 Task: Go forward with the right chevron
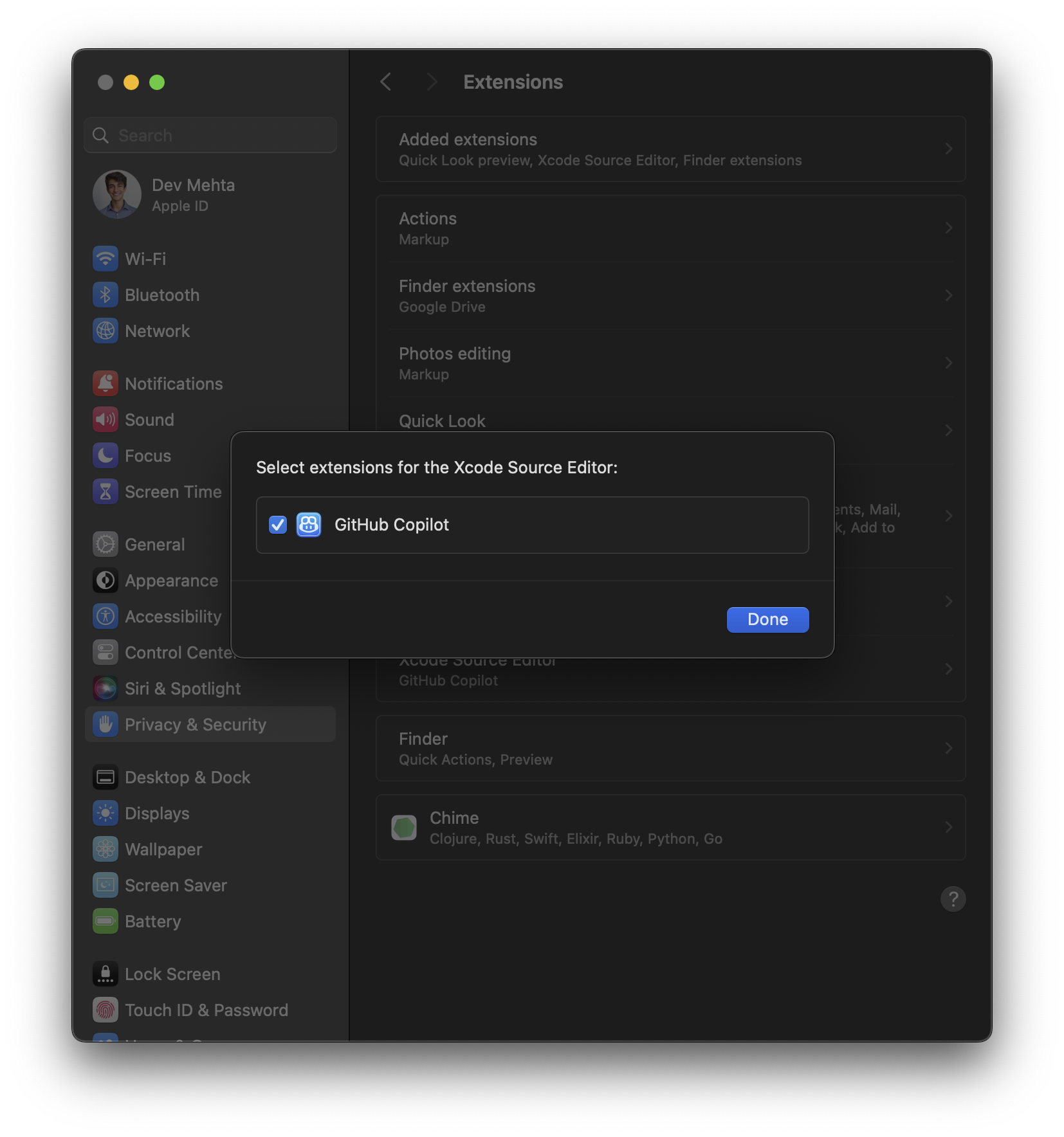[432, 82]
